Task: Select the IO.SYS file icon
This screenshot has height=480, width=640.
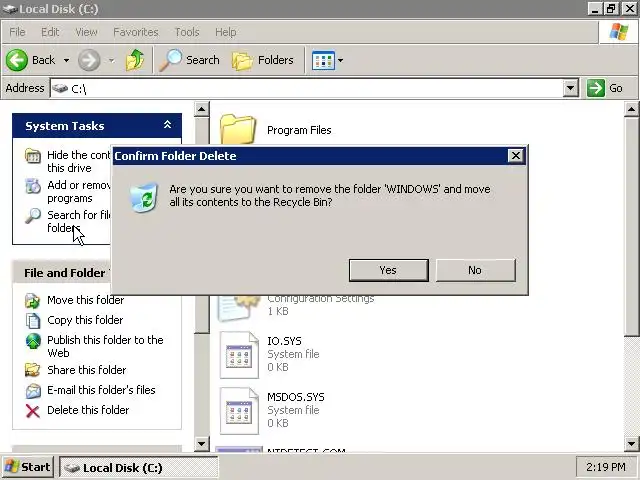Action: (x=239, y=355)
